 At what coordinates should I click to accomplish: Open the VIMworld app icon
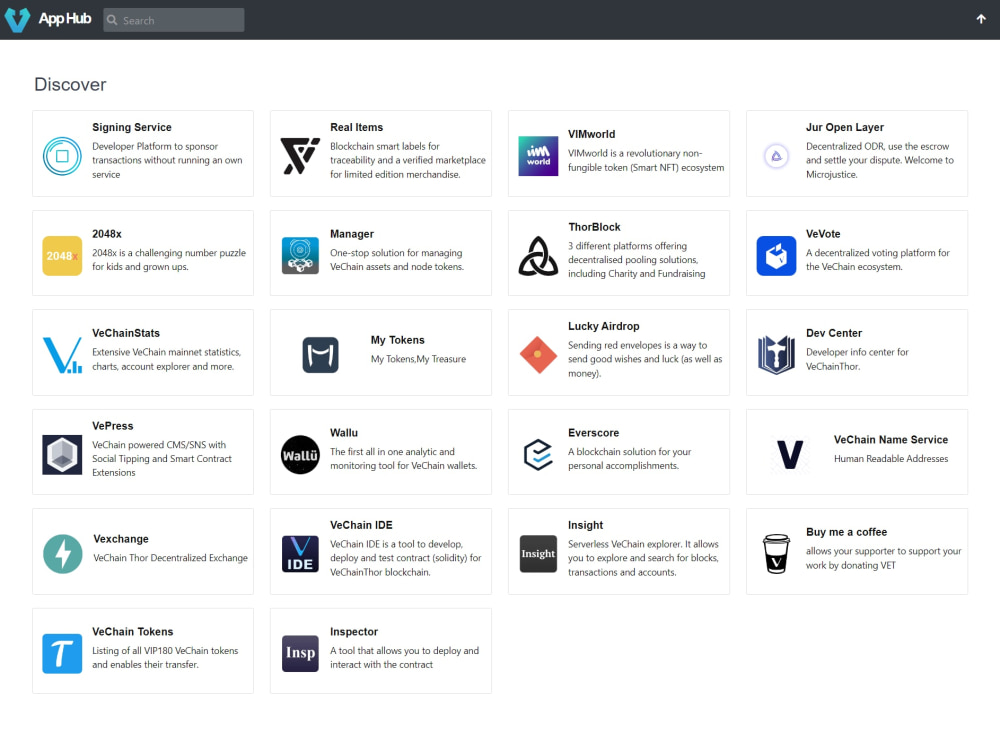pos(538,156)
